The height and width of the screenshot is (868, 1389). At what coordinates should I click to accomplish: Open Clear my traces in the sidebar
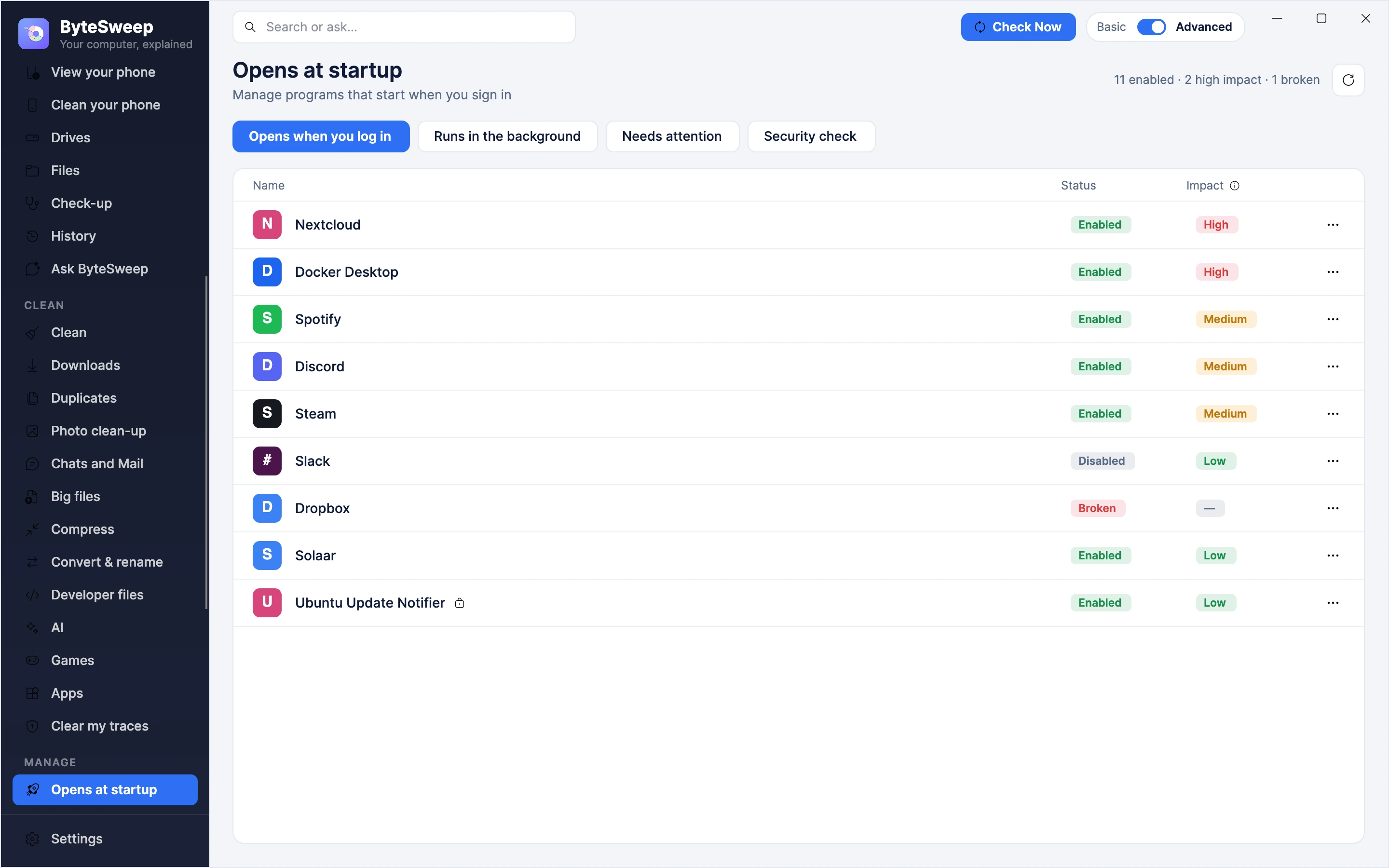[x=105, y=726]
